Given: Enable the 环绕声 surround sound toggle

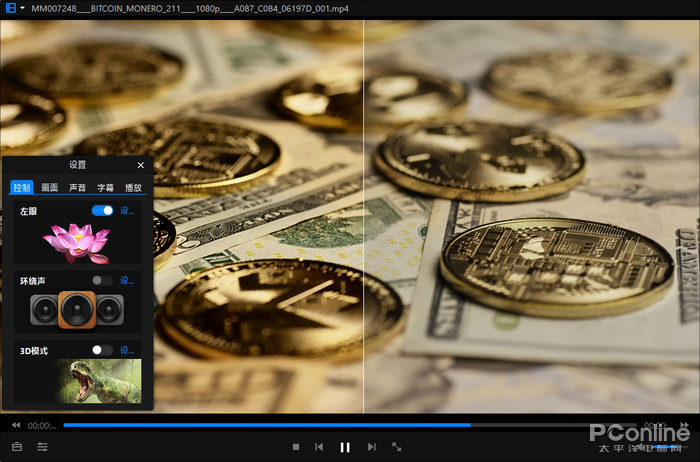Looking at the screenshot, I should pos(102,280).
